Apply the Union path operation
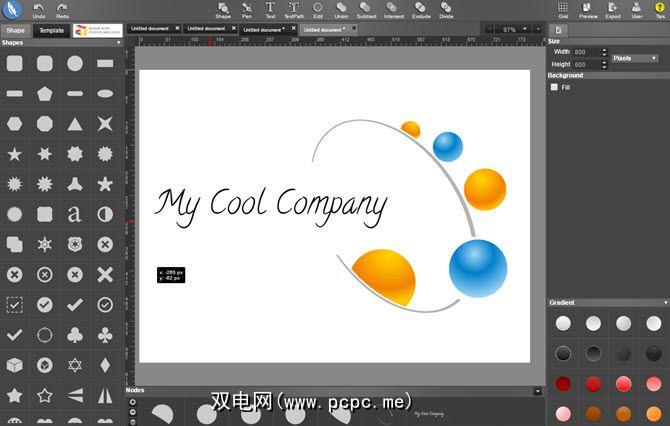Image resolution: width=670 pixels, height=426 pixels. 341,9
